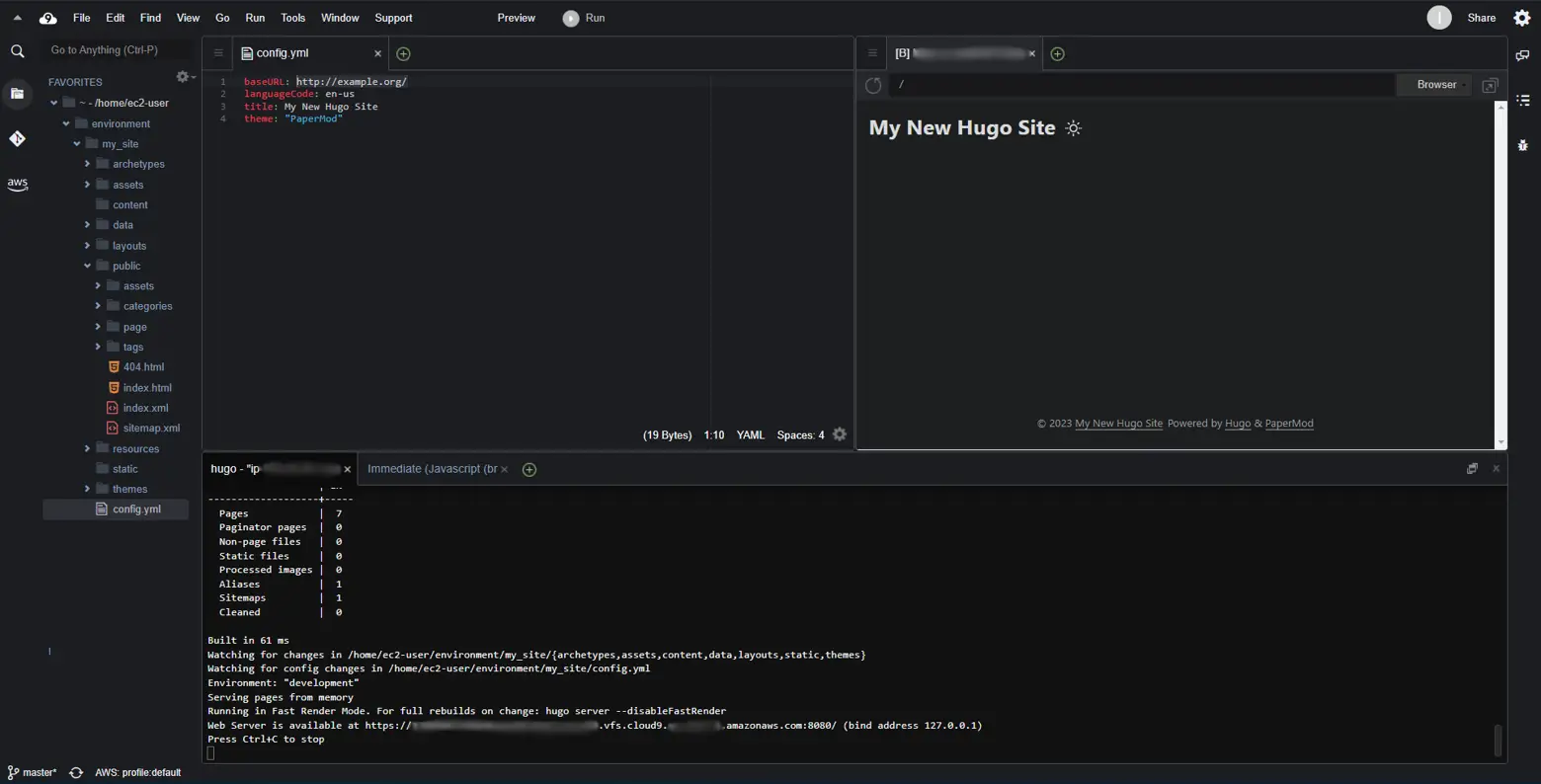This screenshot has width=1541, height=784.
Task: Click the Preview button
Action: click(516, 18)
